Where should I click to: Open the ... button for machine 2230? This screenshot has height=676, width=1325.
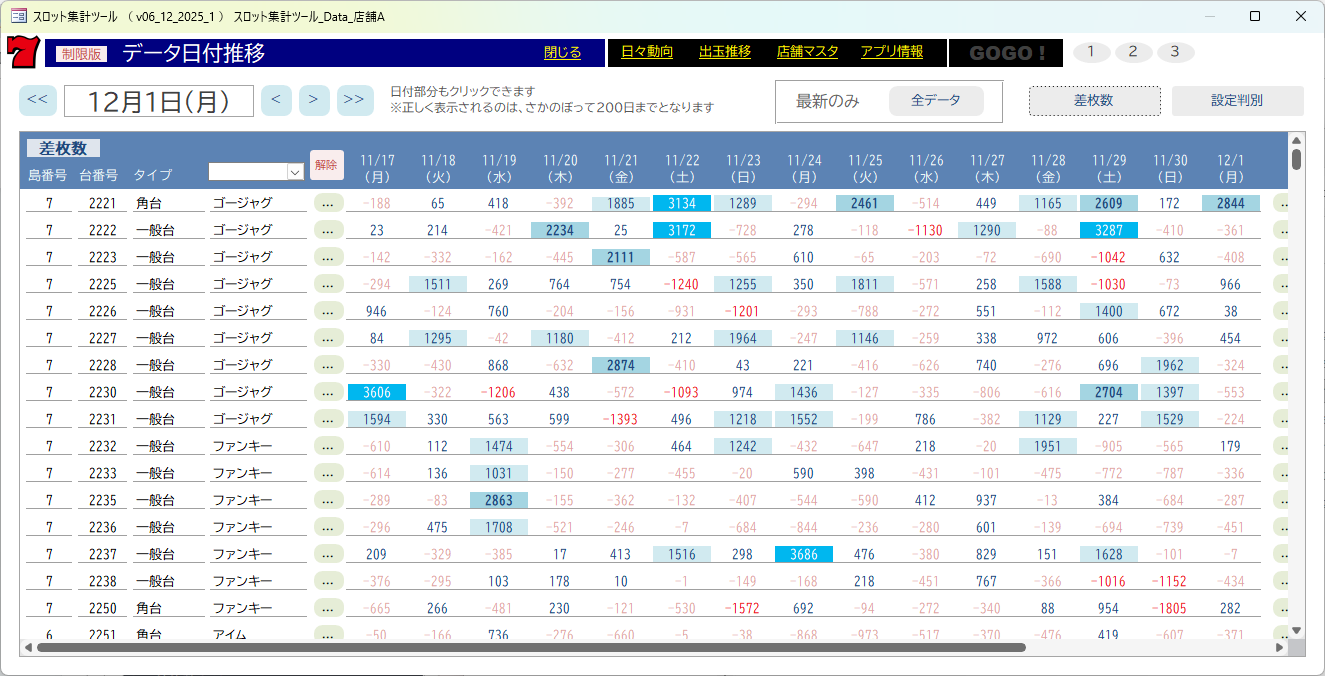pos(328,392)
